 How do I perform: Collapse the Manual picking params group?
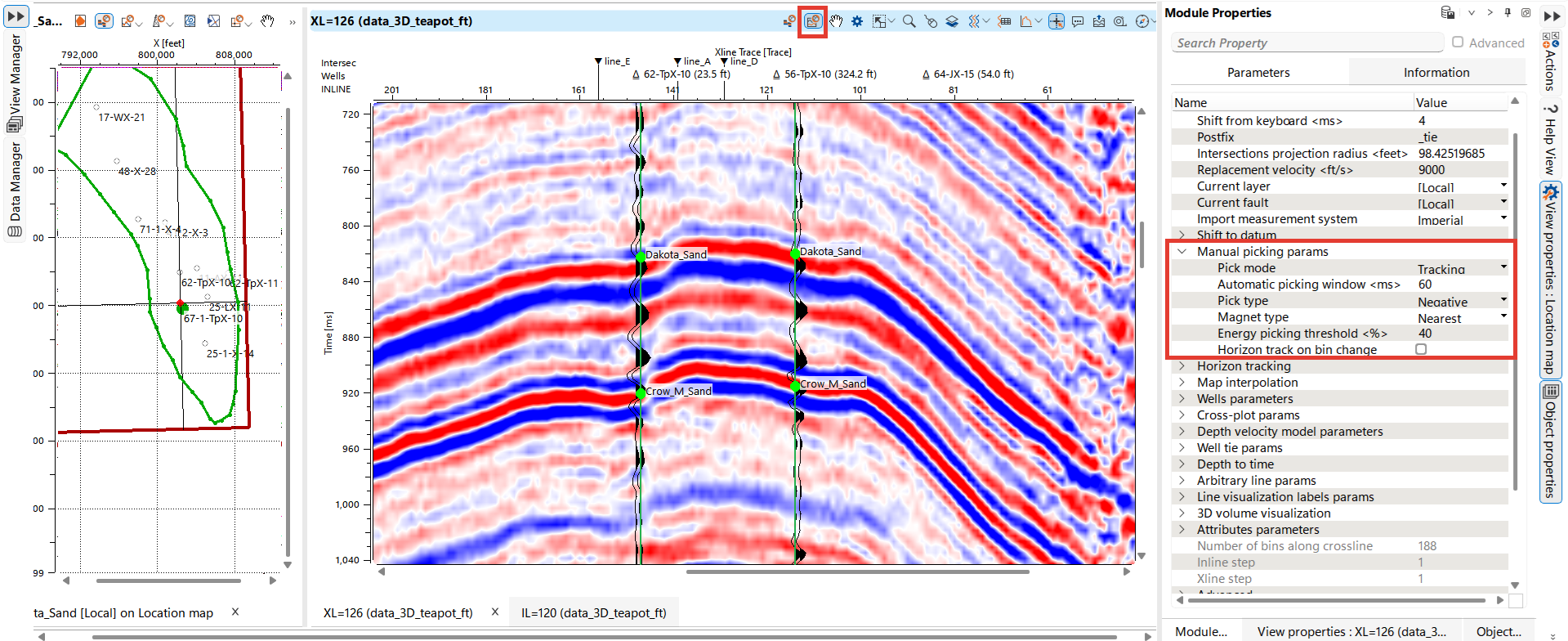click(1182, 252)
